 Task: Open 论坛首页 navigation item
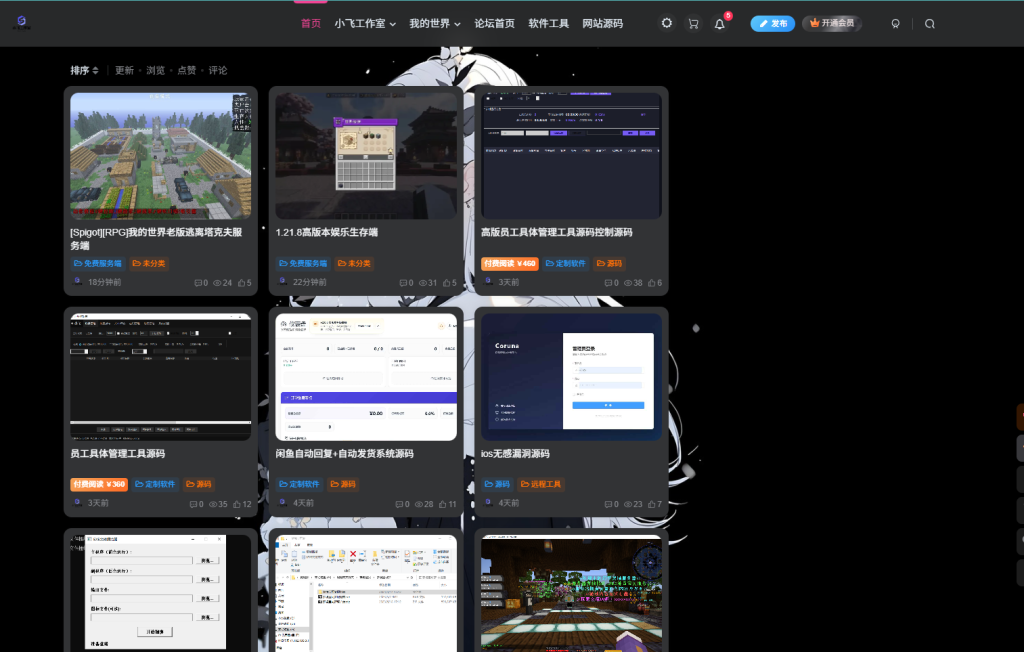494,24
